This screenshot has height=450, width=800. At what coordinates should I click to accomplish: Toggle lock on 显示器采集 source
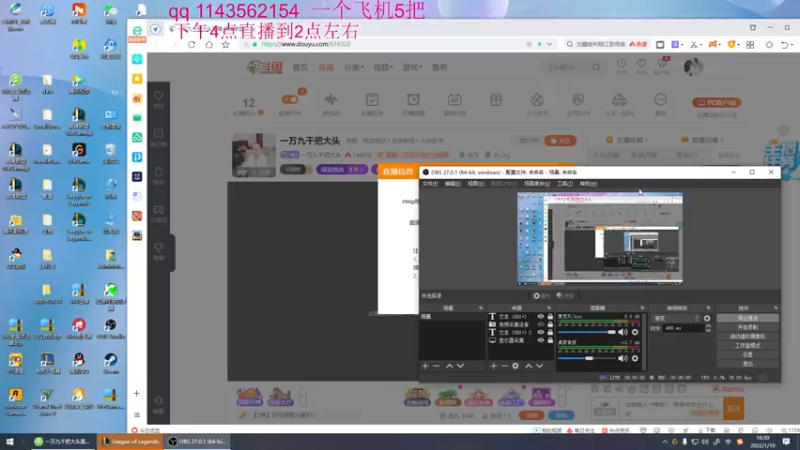pos(550,340)
